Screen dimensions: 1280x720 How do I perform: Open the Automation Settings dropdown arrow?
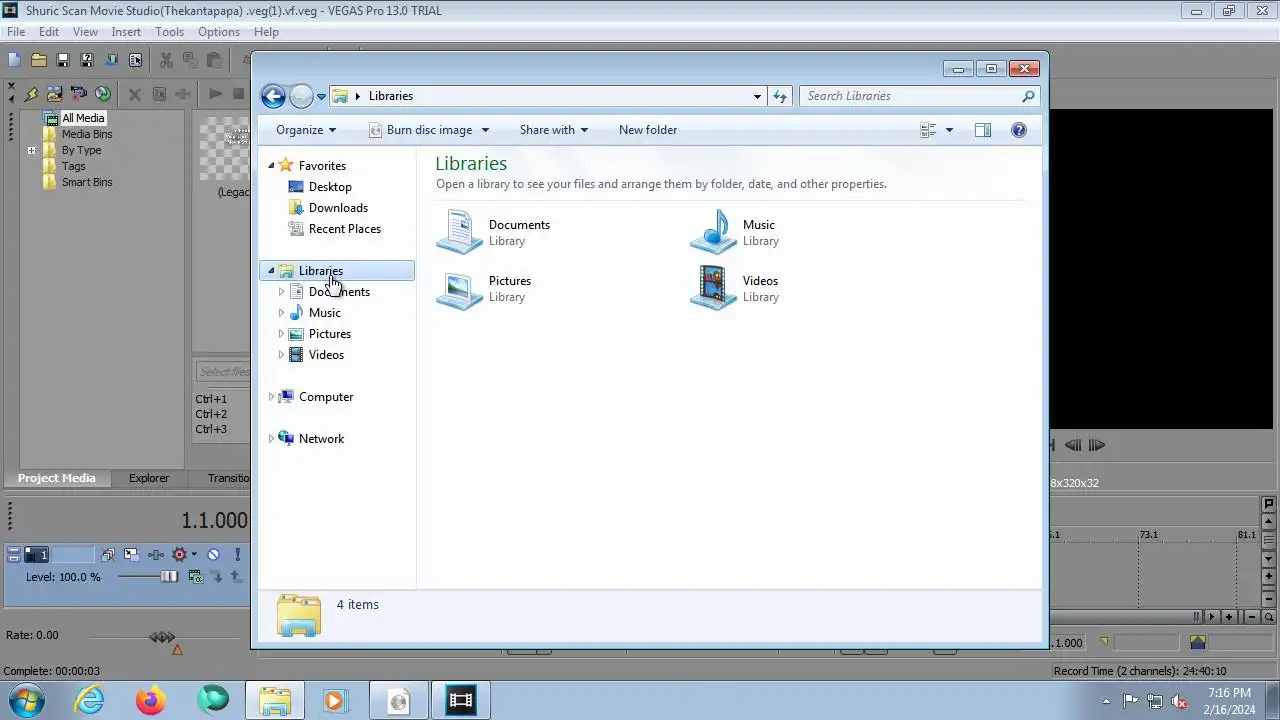(x=192, y=554)
